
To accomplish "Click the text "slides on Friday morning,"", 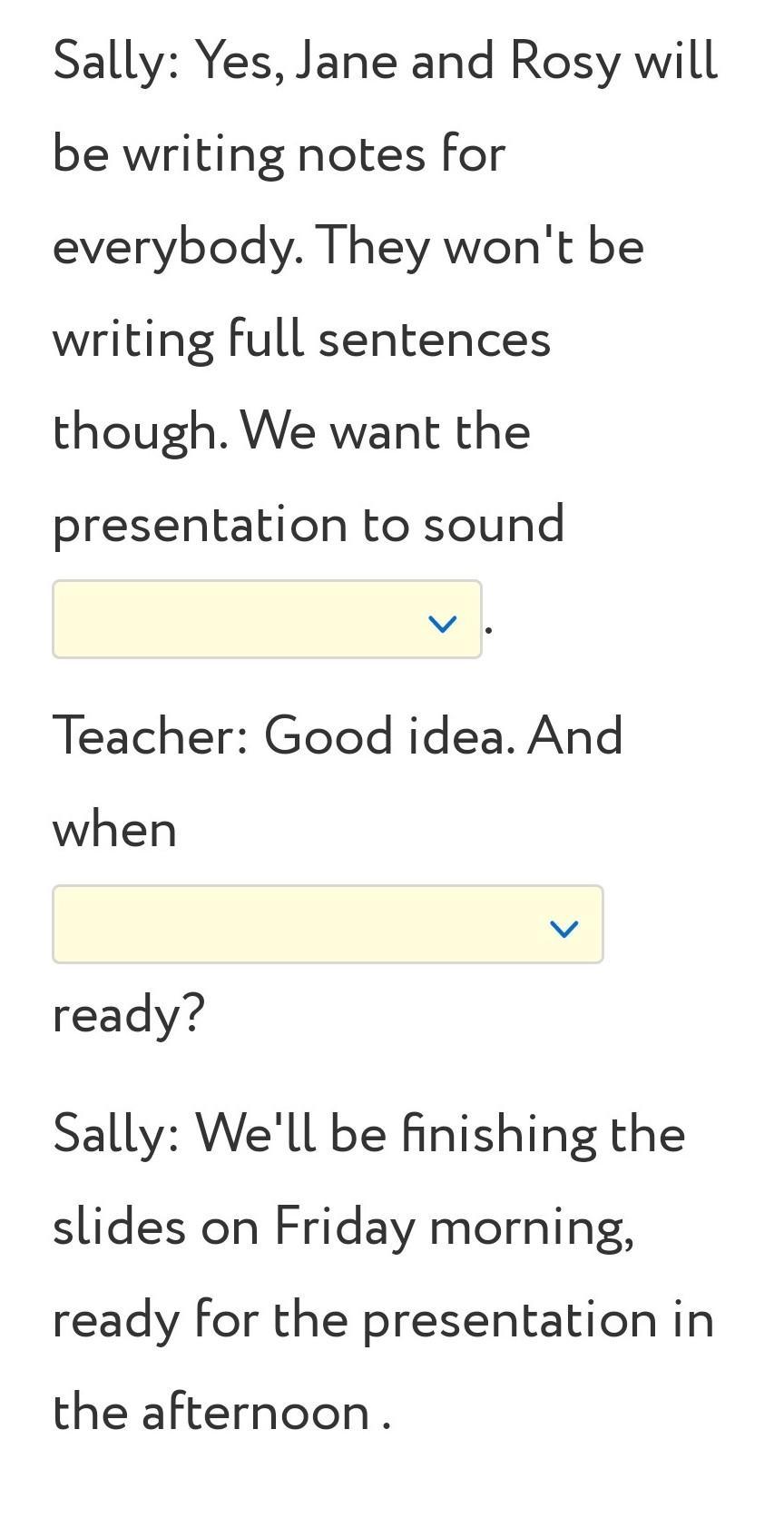I will (x=343, y=1227).
